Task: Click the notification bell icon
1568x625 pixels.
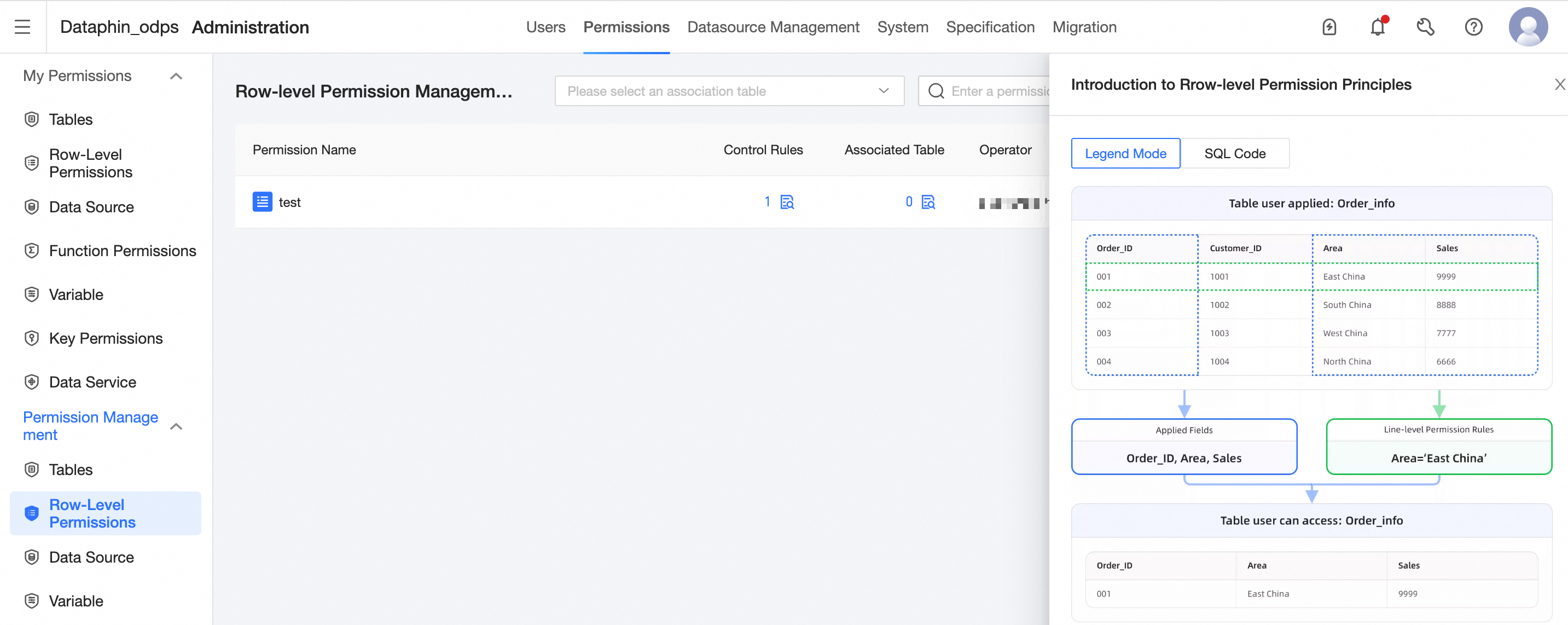Action: pos(1378,27)
